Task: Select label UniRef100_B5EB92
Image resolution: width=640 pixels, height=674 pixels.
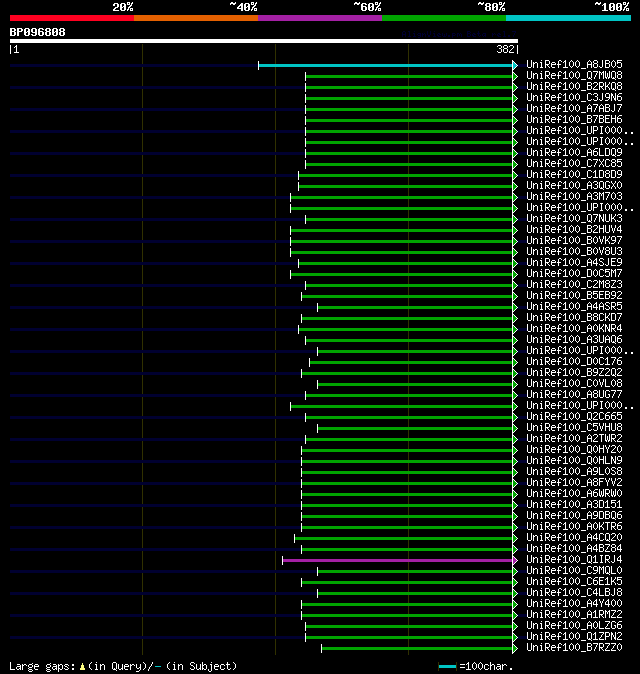Action: [x=574, y=296]
